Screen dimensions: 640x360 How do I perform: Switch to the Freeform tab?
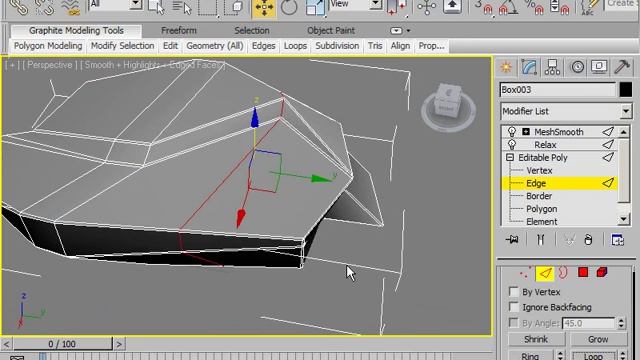[x=179, y=31]
